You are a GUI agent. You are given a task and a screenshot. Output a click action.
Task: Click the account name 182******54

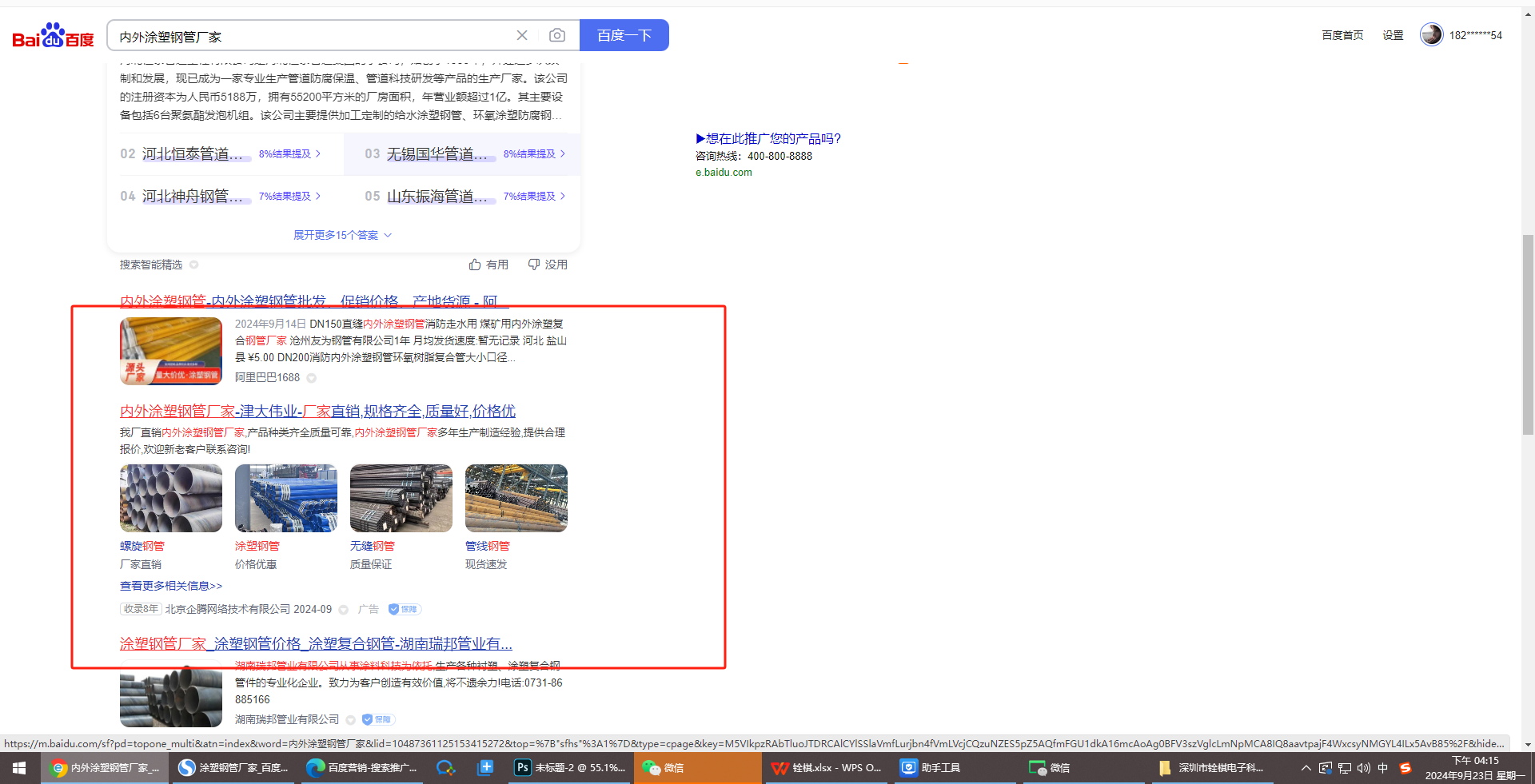coord(1476,35)
